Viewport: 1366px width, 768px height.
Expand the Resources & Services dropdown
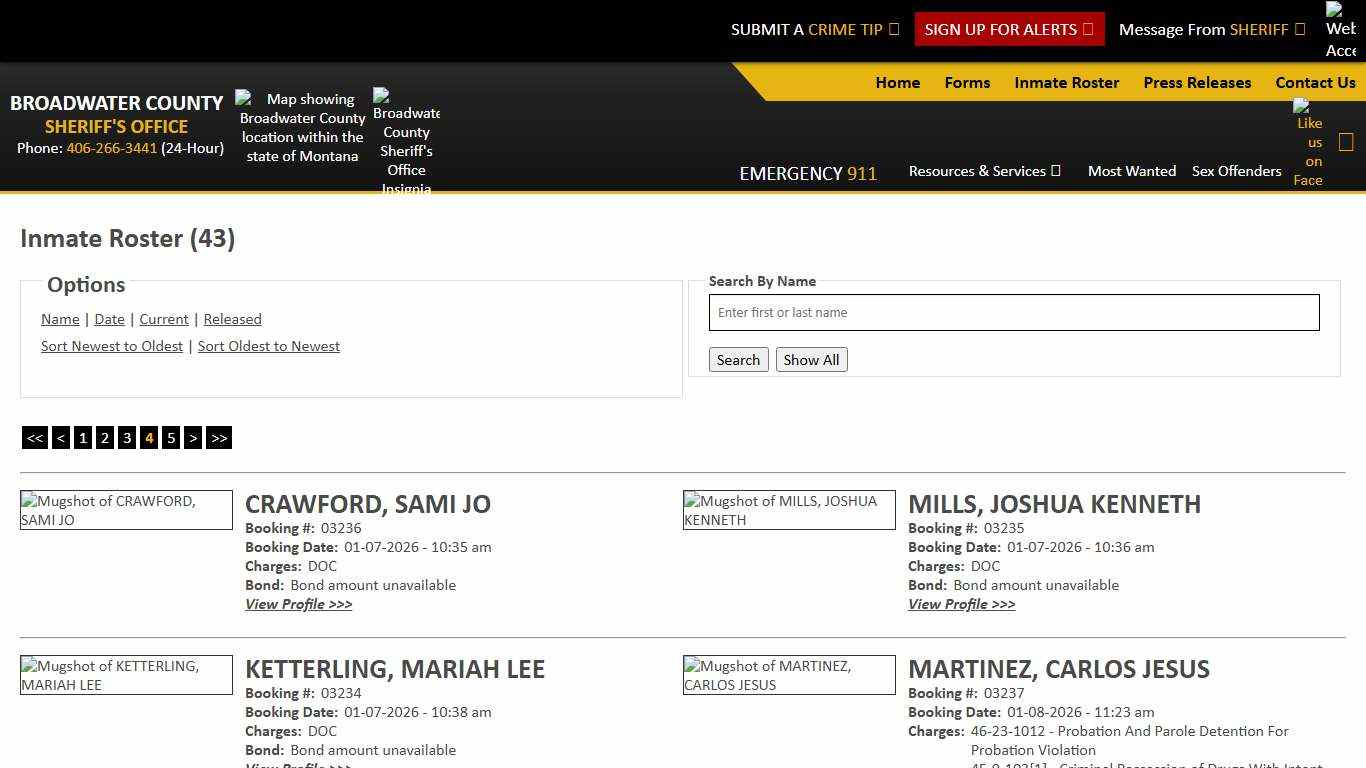(984, 171)
